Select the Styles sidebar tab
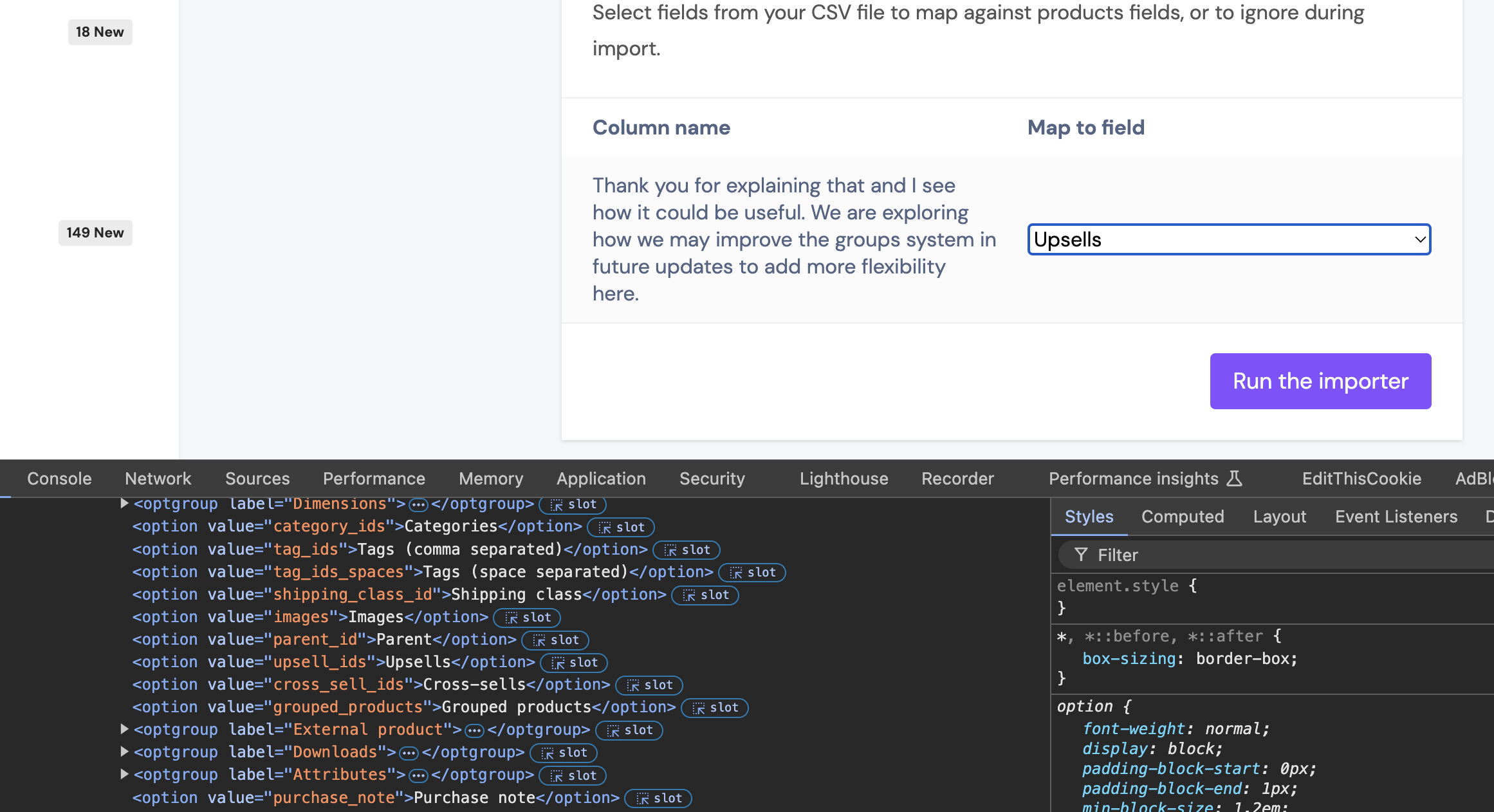 1089,517
